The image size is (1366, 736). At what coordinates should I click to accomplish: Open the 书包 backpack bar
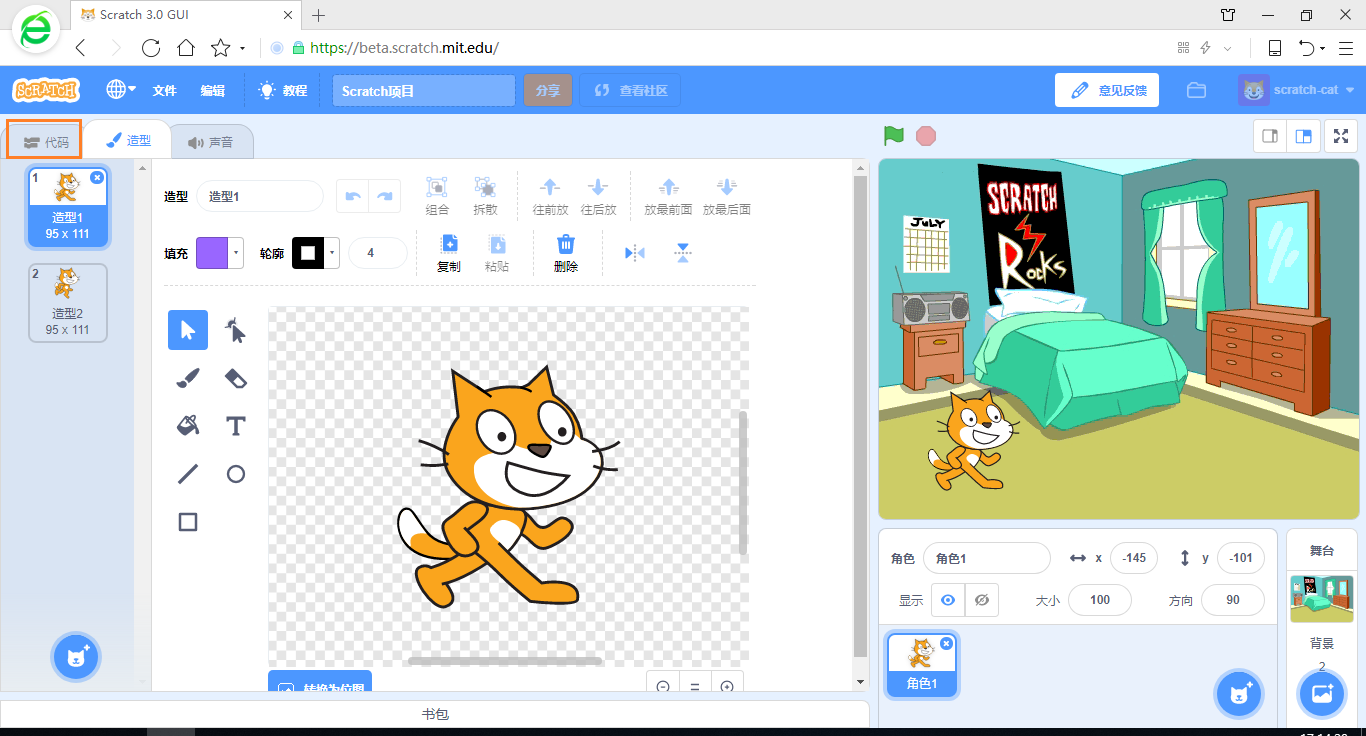coord(435,714)
